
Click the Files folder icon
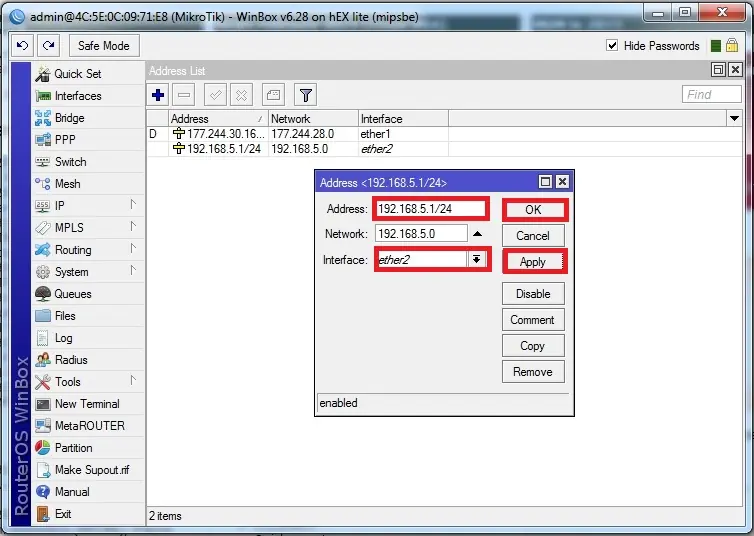pyautogui.click(x=43, y=316)
